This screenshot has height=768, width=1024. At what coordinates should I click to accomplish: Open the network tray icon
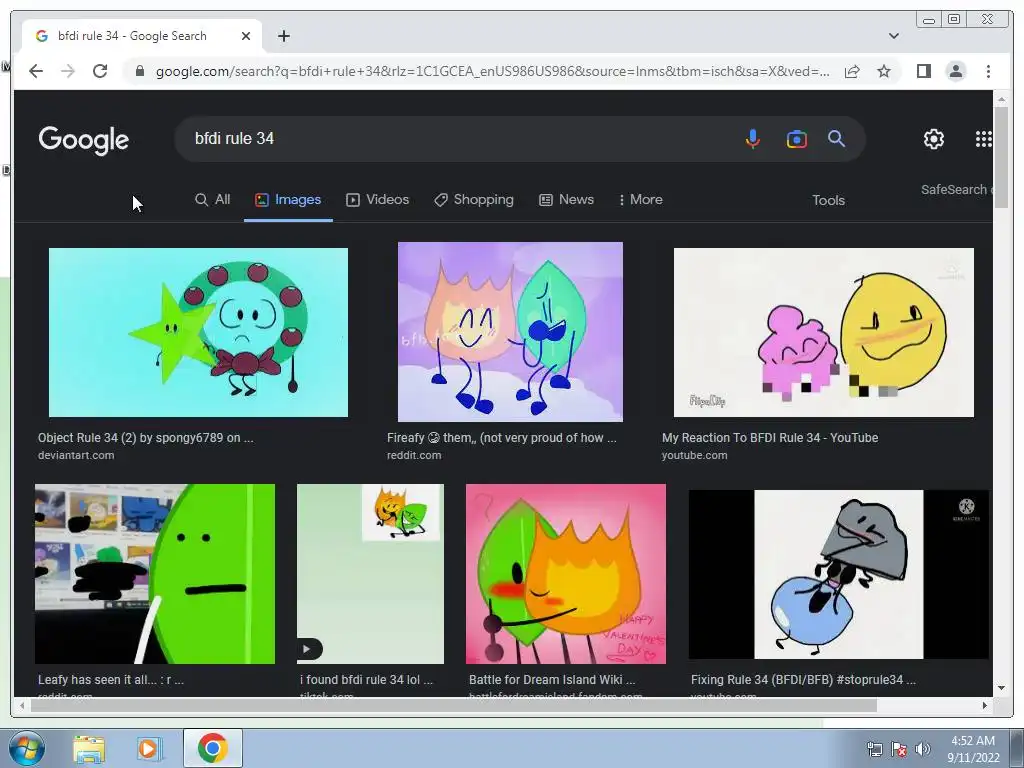pyautogui.click(x=874, y=749)
